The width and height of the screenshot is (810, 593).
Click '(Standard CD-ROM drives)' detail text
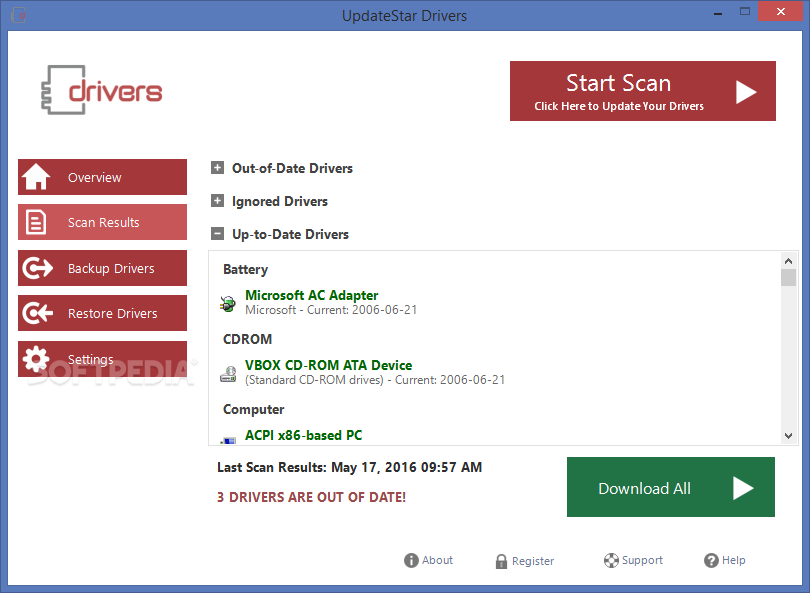tap(315, 380)
